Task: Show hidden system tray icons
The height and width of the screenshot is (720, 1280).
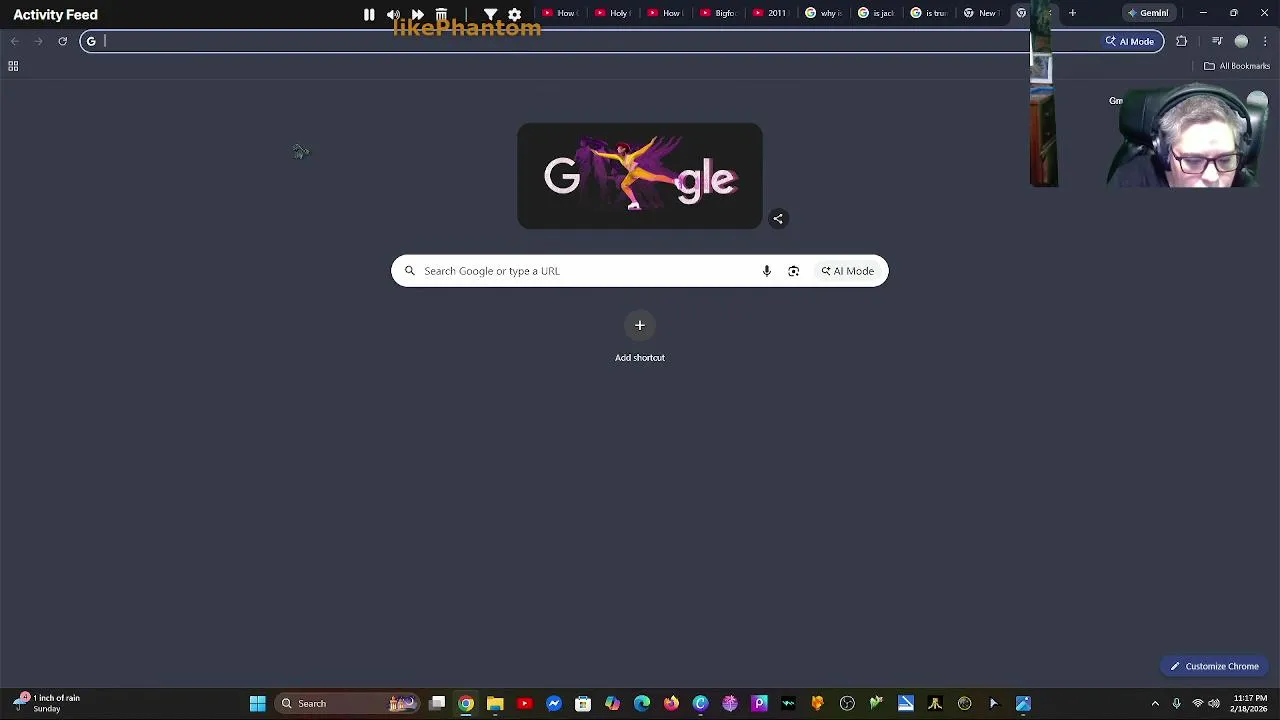Action: 1155,703
